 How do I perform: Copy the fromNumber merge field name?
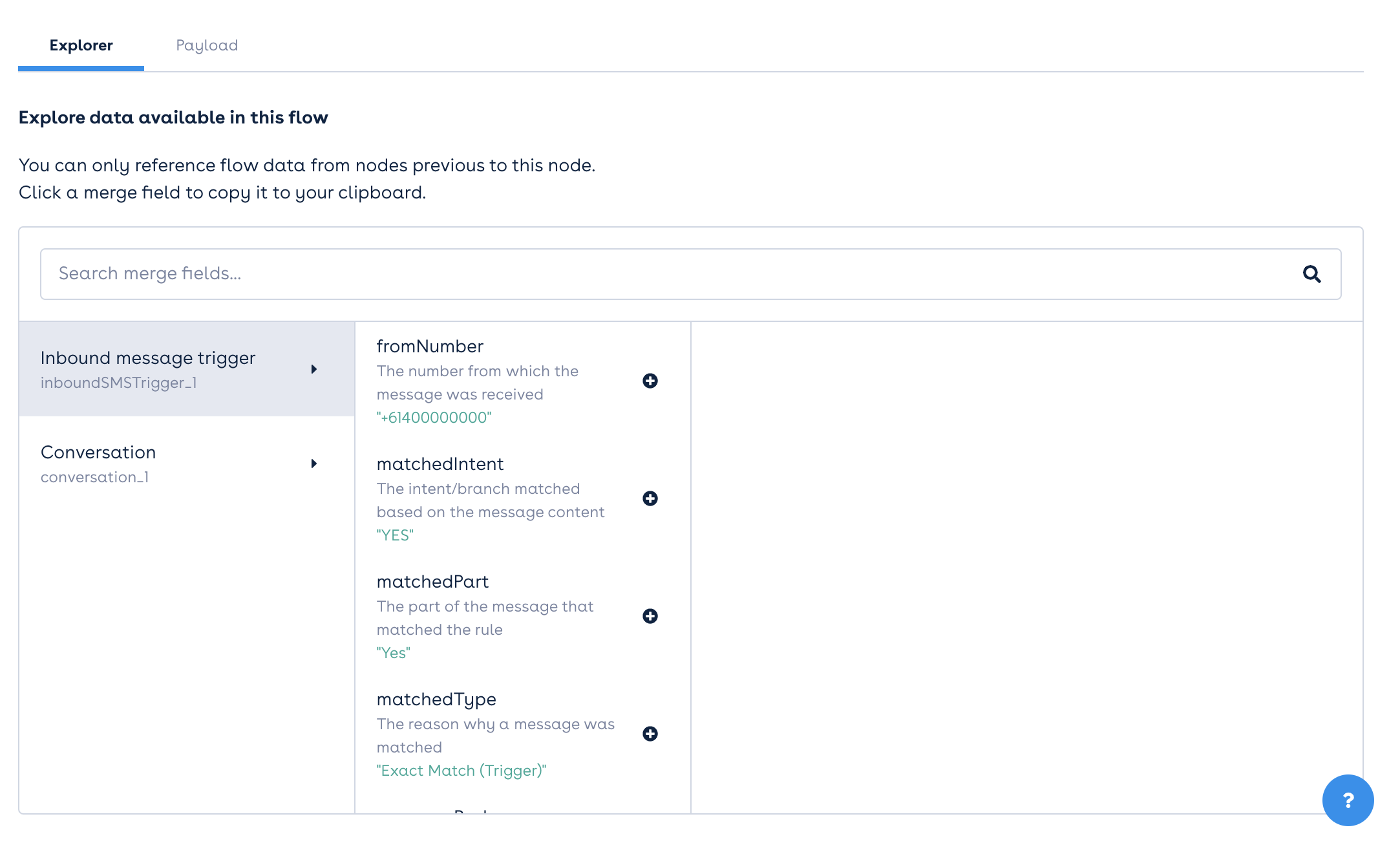pos(430,347)
